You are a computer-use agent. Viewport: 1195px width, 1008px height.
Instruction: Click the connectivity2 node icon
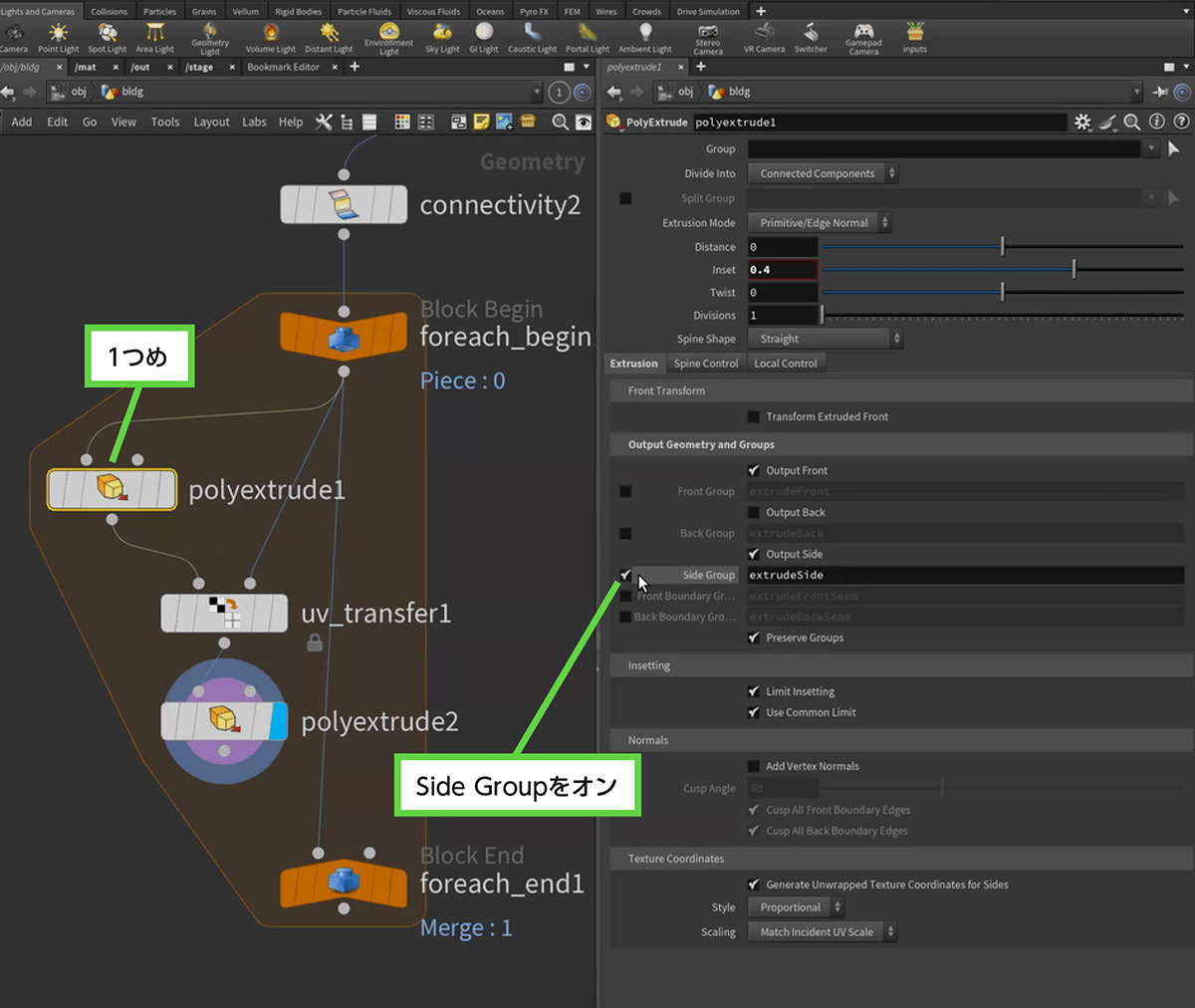[343, 204]
